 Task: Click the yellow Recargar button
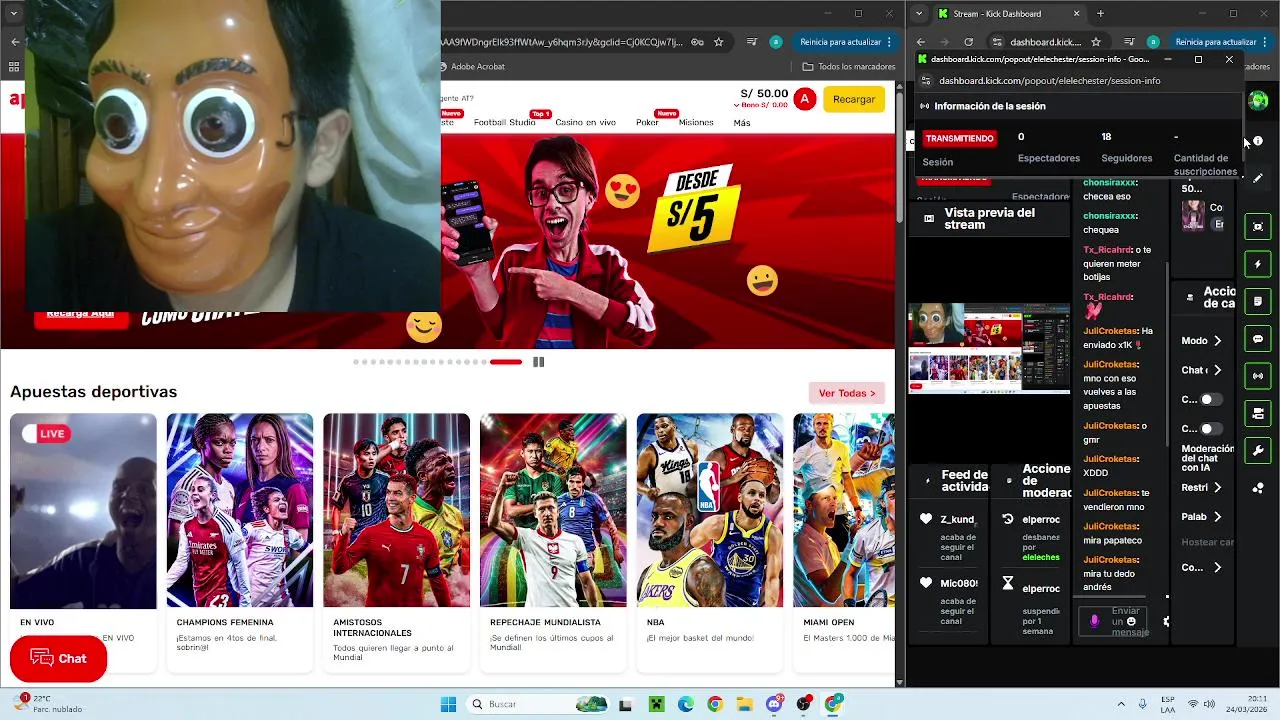click(x=854, y=99)
